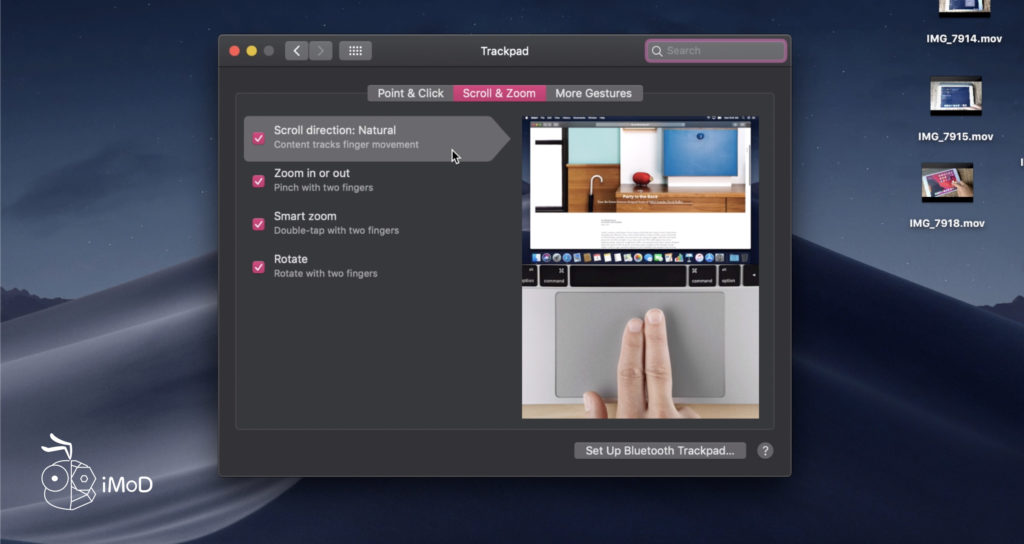Screen dimensions: 1024x544
Task: Uncheck Scroll direction: Natural checkbox
Action: tap(259, 138)
